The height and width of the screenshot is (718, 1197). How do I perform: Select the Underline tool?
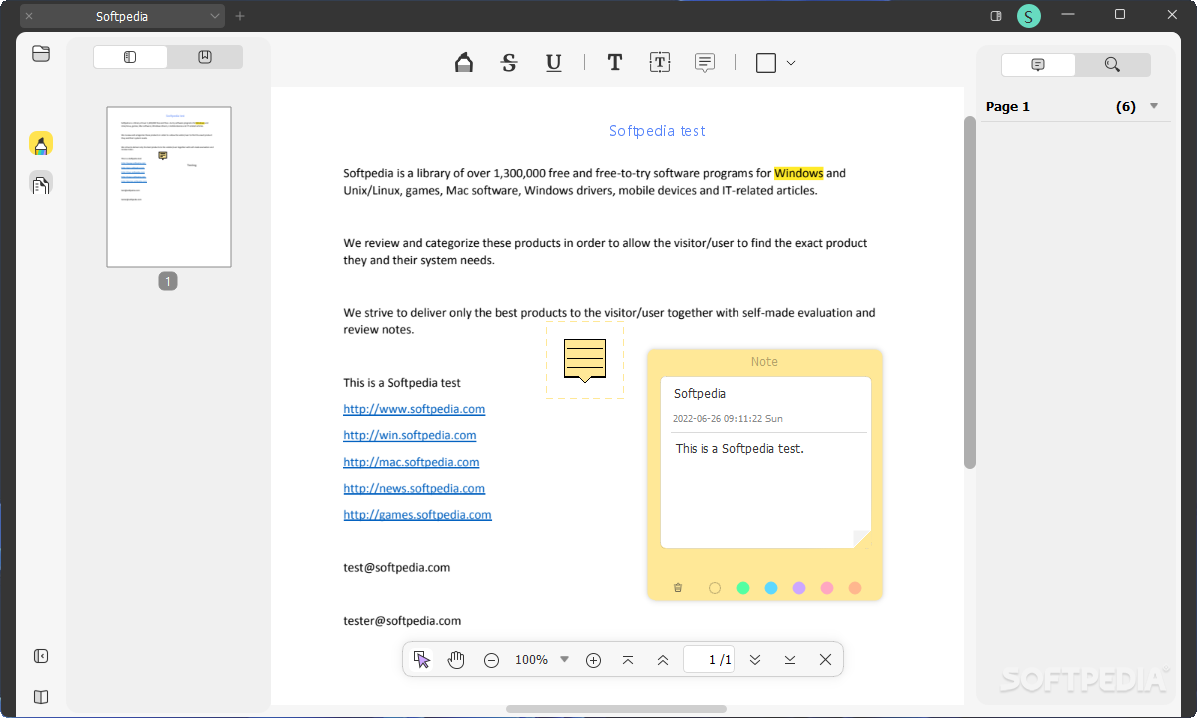(x=554, y=63)
